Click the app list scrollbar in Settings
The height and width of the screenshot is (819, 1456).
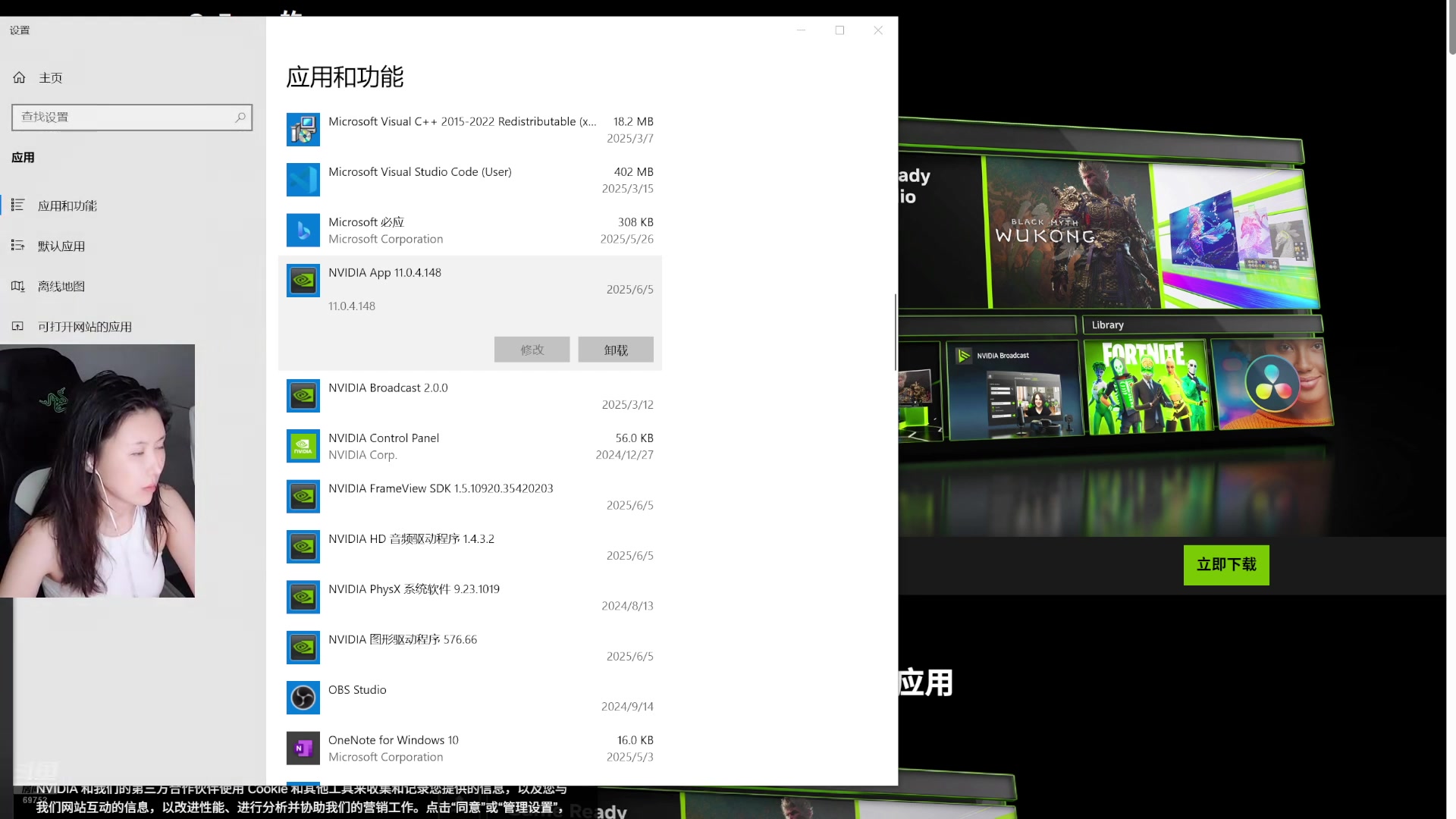click(x=896, y=332)
